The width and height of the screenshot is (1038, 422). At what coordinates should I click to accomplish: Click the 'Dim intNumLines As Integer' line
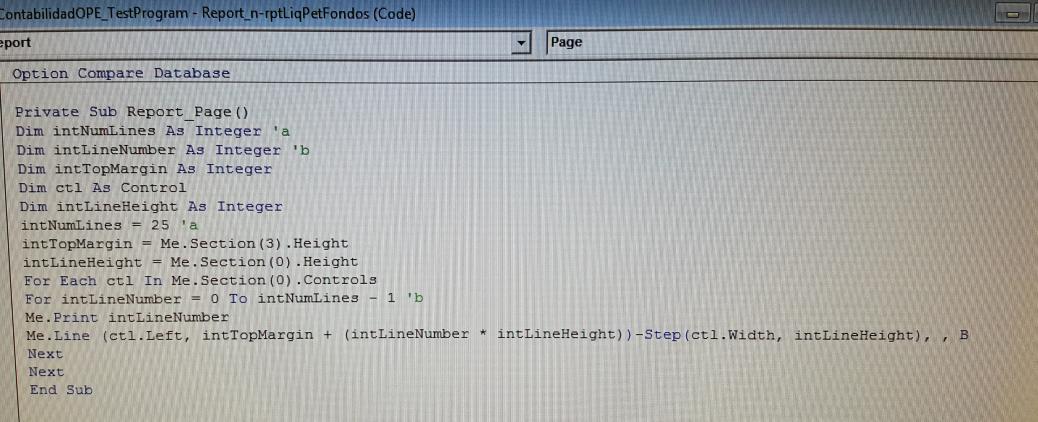153,131
